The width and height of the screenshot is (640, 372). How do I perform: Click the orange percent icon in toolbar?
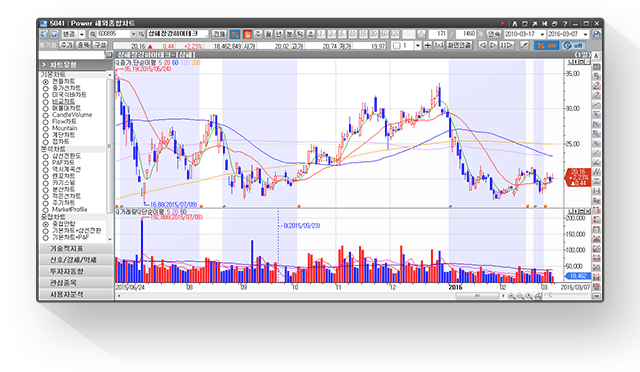coord(235,34)
